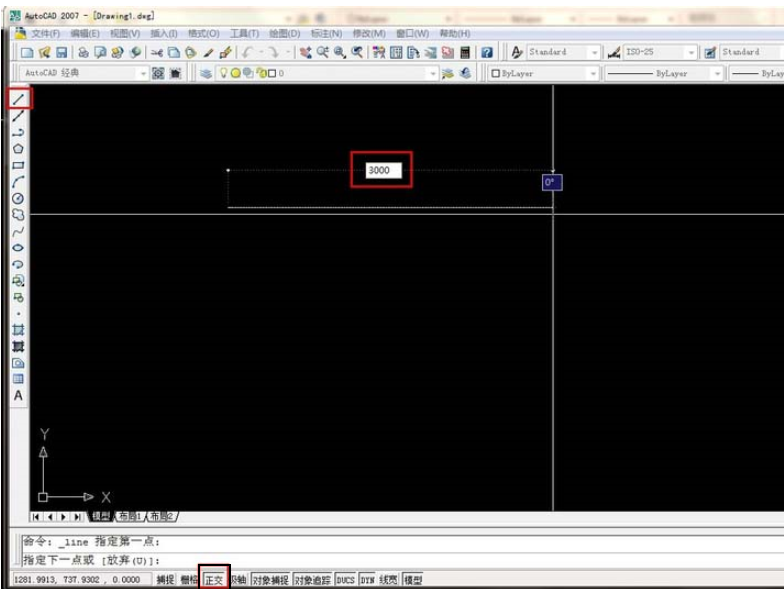Click the Save icon
Screen dimensions: 784x589
62,52
